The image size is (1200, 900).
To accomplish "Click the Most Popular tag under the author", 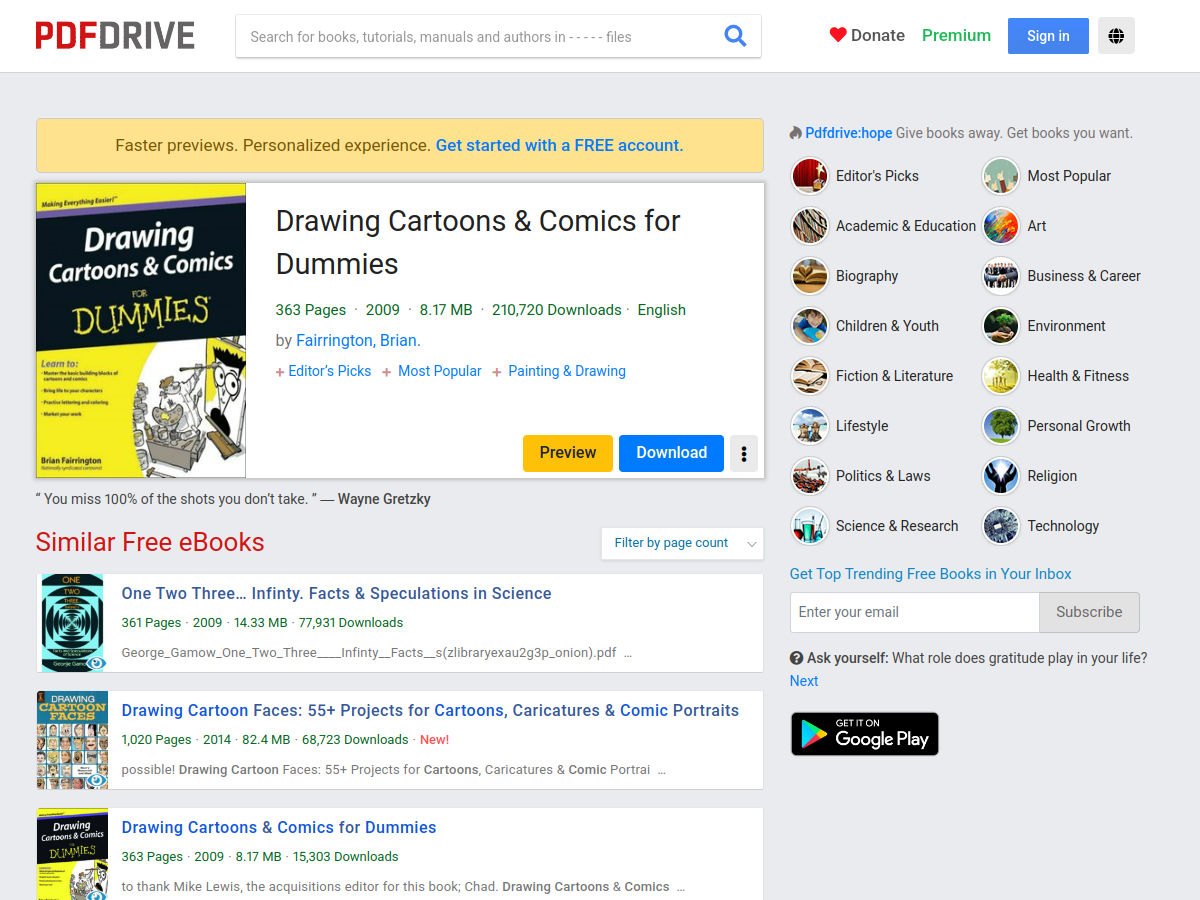I will (x=440, y=371).
